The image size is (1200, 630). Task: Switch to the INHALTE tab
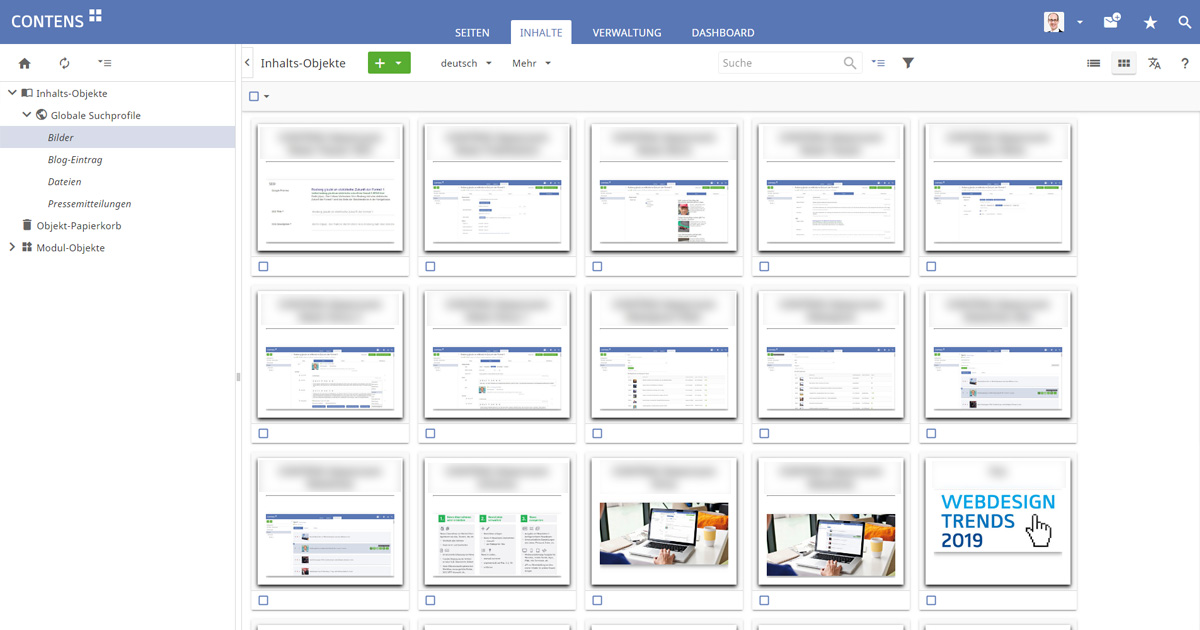[541, 32]
